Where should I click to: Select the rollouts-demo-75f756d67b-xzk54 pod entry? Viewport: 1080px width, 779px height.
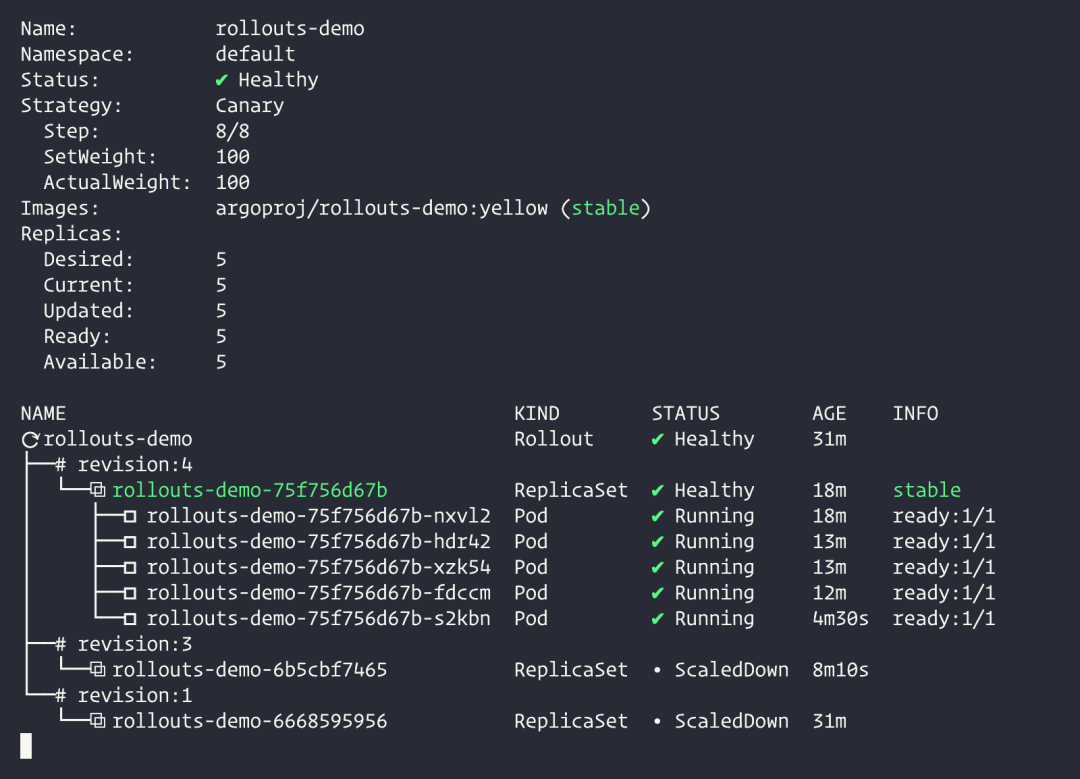(318, 568)
